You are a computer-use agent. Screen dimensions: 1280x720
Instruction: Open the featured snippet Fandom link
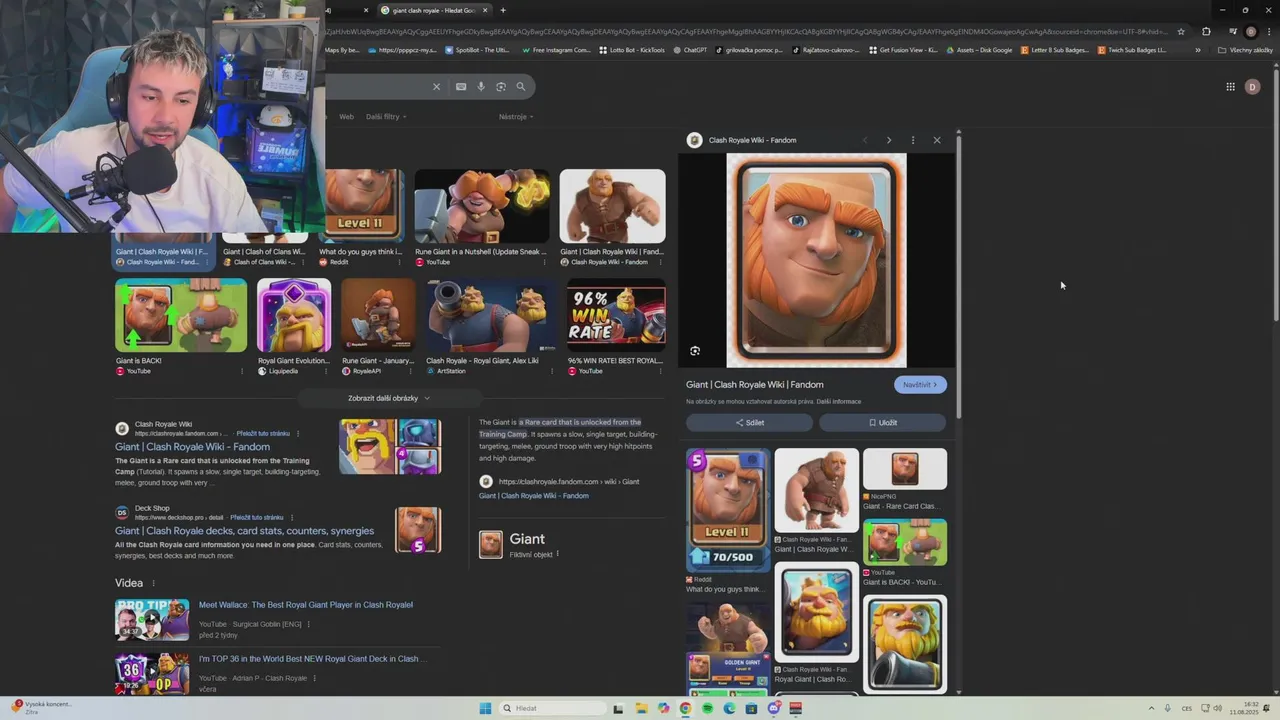[x=534, y=496]
